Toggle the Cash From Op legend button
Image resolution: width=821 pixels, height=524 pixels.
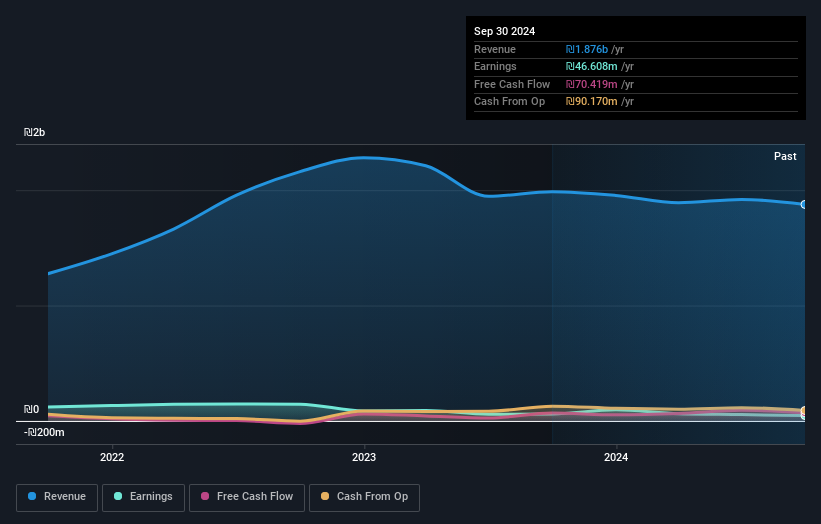tap(364, 497)
